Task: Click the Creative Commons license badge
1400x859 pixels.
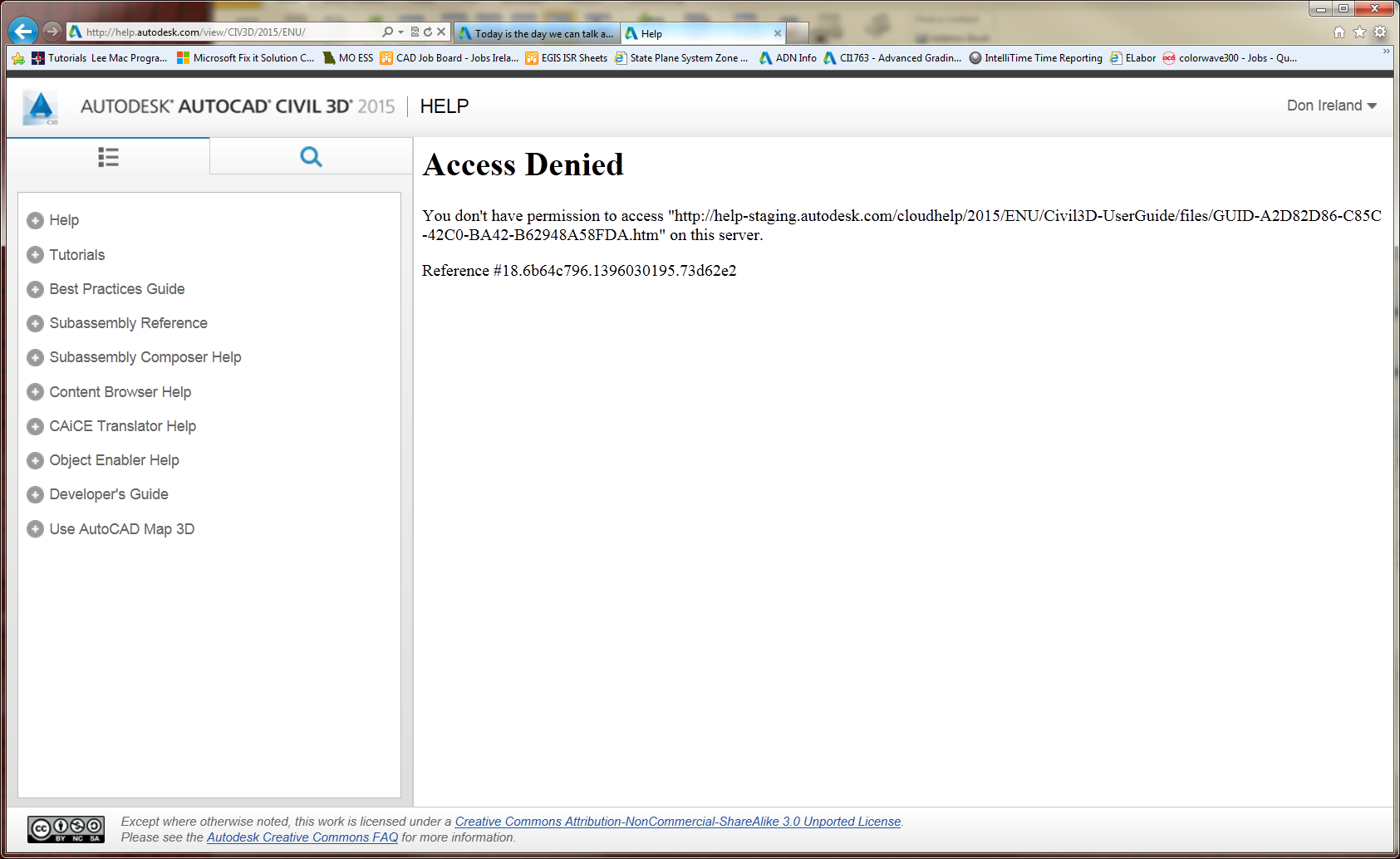Action: (66, 829)
